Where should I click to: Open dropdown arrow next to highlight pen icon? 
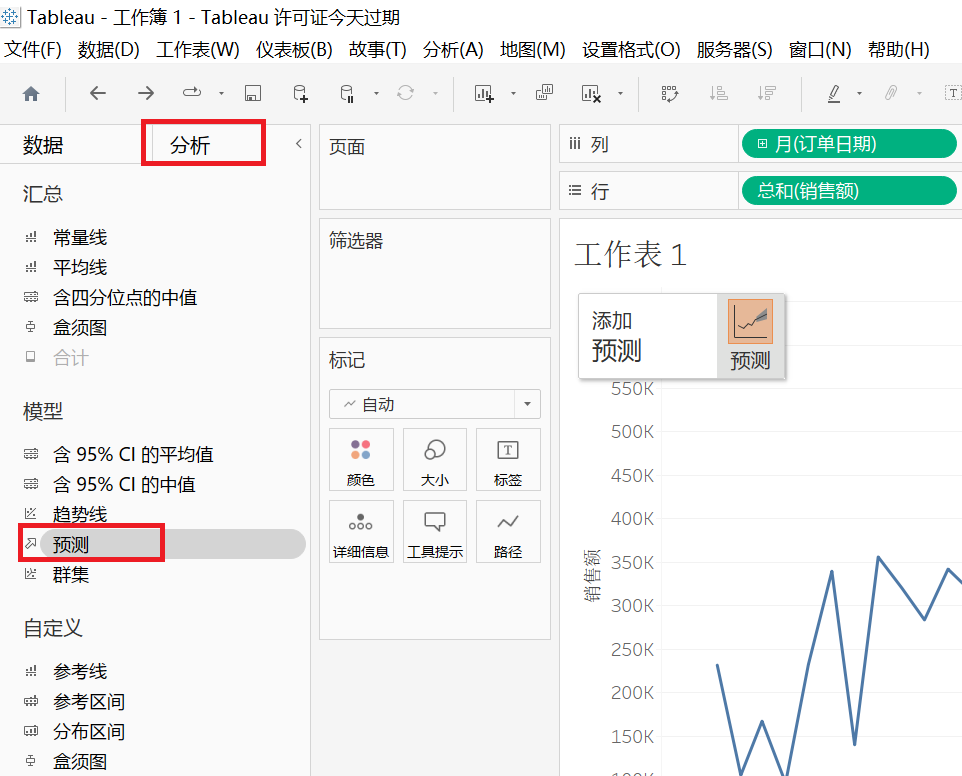coord(859,94)
